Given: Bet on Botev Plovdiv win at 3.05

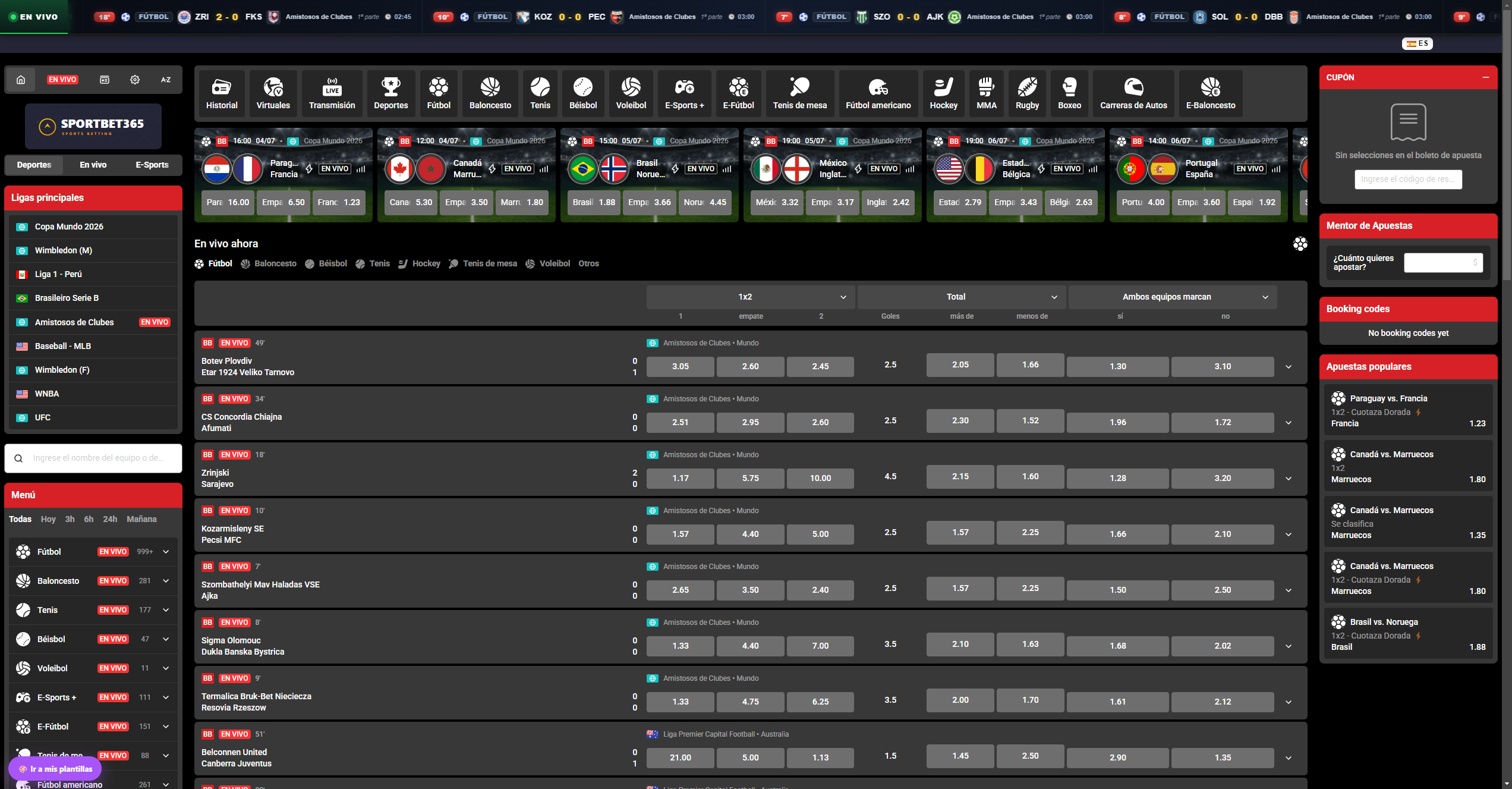Looking at the screenshot, I should click(681, 366).
